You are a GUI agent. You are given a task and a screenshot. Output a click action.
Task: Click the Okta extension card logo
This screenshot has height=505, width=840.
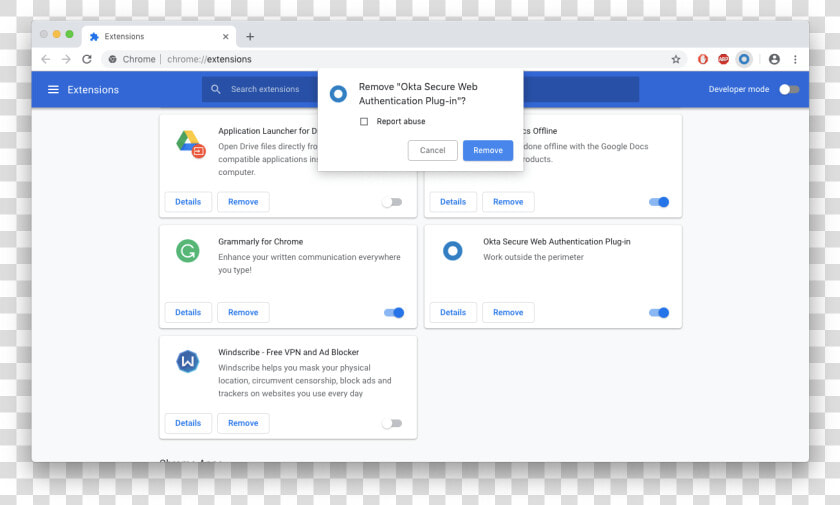tap(453, 251)
